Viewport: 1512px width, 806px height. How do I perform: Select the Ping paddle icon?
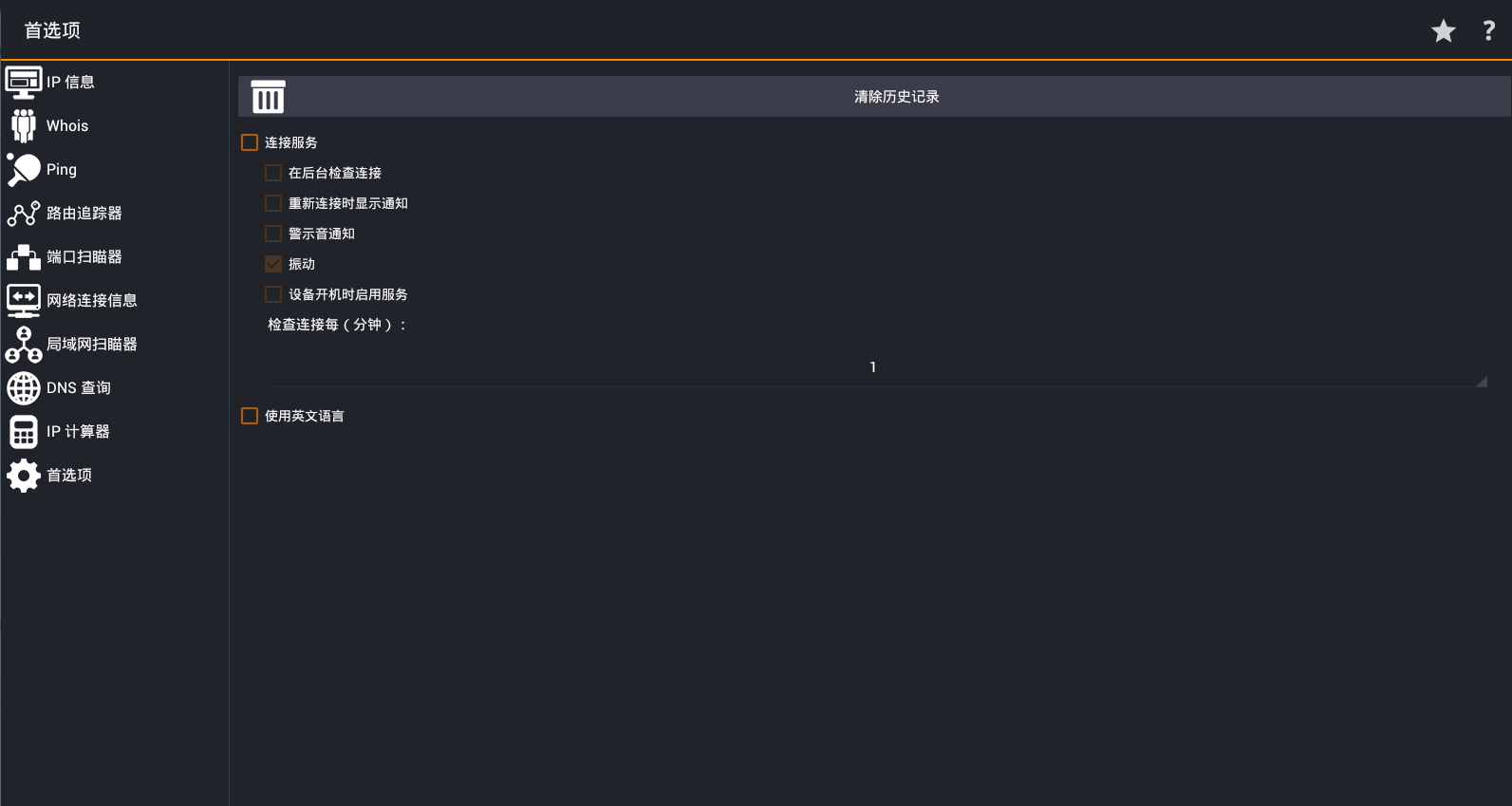pyautogui.click(x=24, y=170)
